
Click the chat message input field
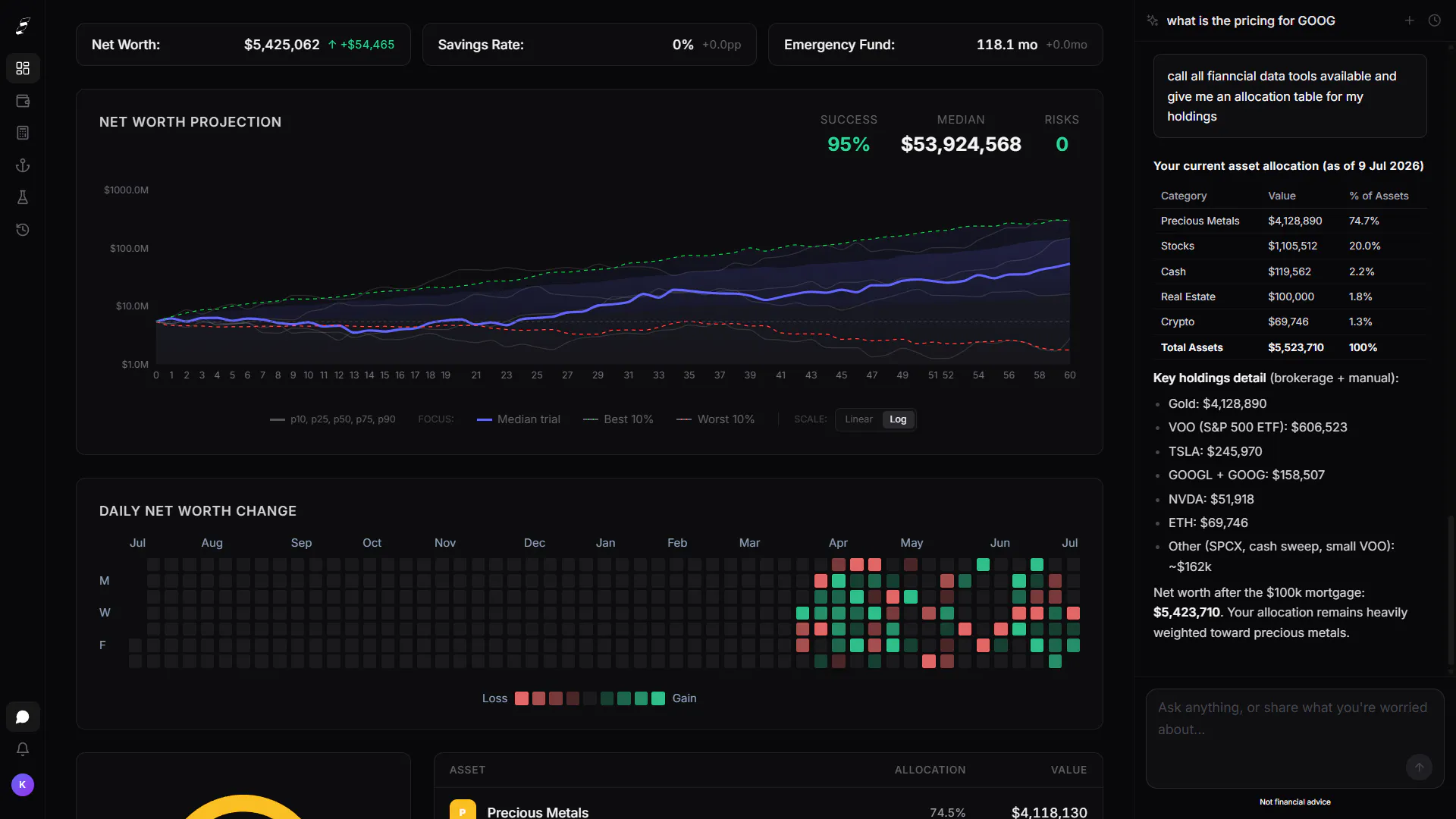(1294, 738)
